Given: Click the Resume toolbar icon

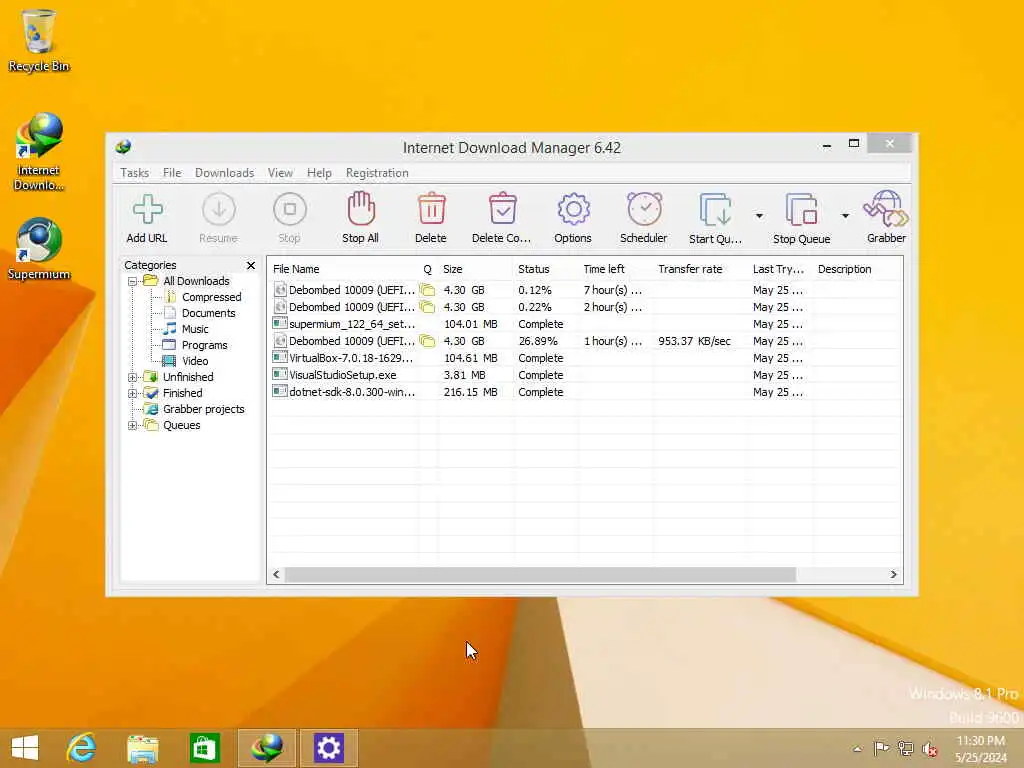Looking at the screenshot, I should pos(218,209).
